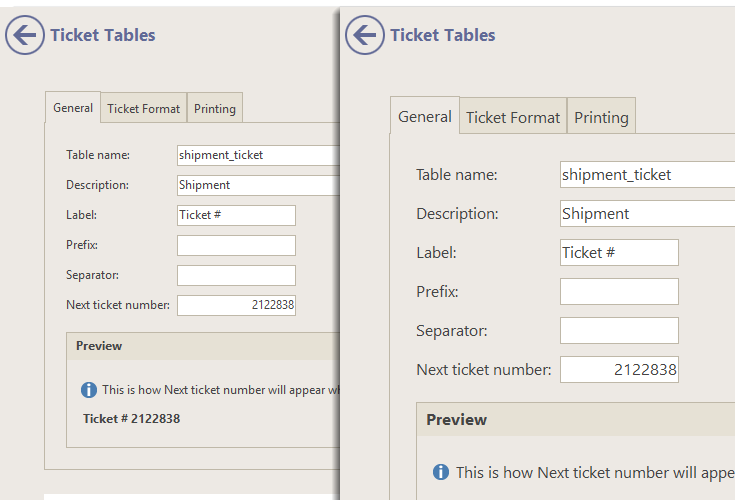
Task: Click the empty Separator field in the right panel
Action: tap(619, 330)
